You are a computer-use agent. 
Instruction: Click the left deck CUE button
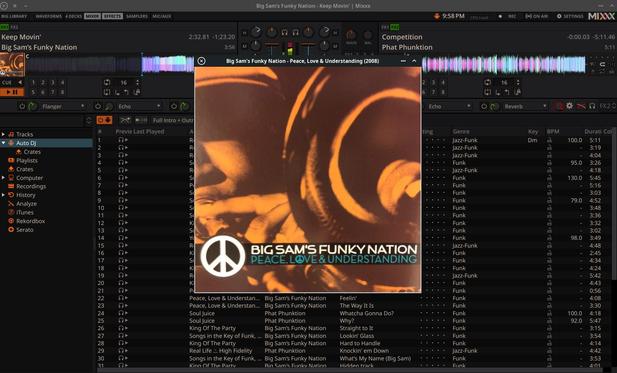[7, 82]
